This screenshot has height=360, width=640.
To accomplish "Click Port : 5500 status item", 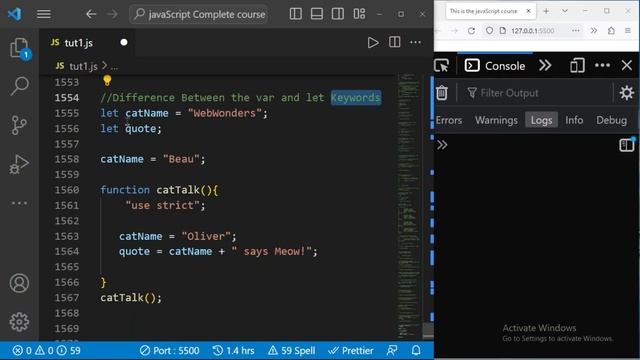I will [169, 351].
